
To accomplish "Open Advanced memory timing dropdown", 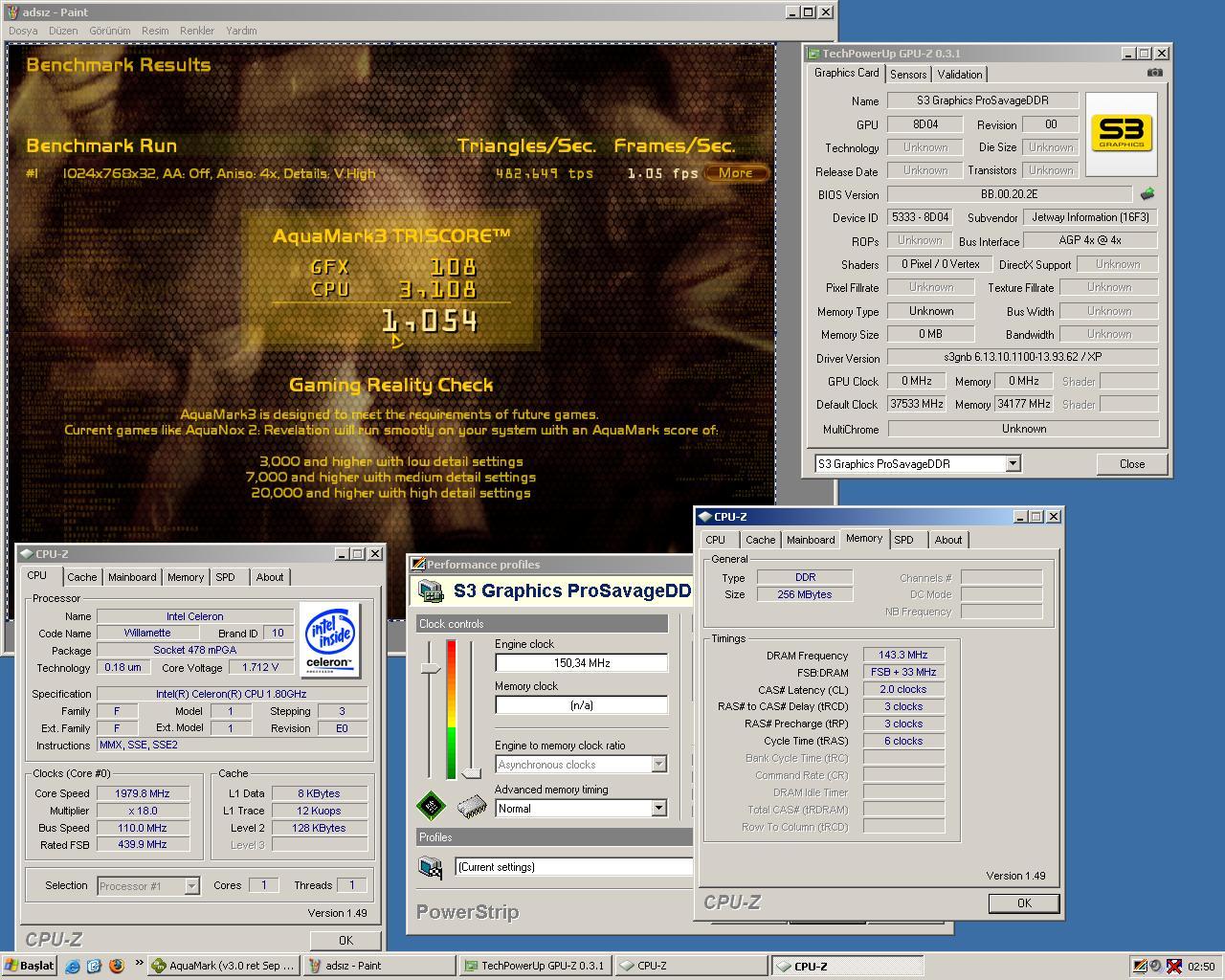I will [x=658, y=809].
